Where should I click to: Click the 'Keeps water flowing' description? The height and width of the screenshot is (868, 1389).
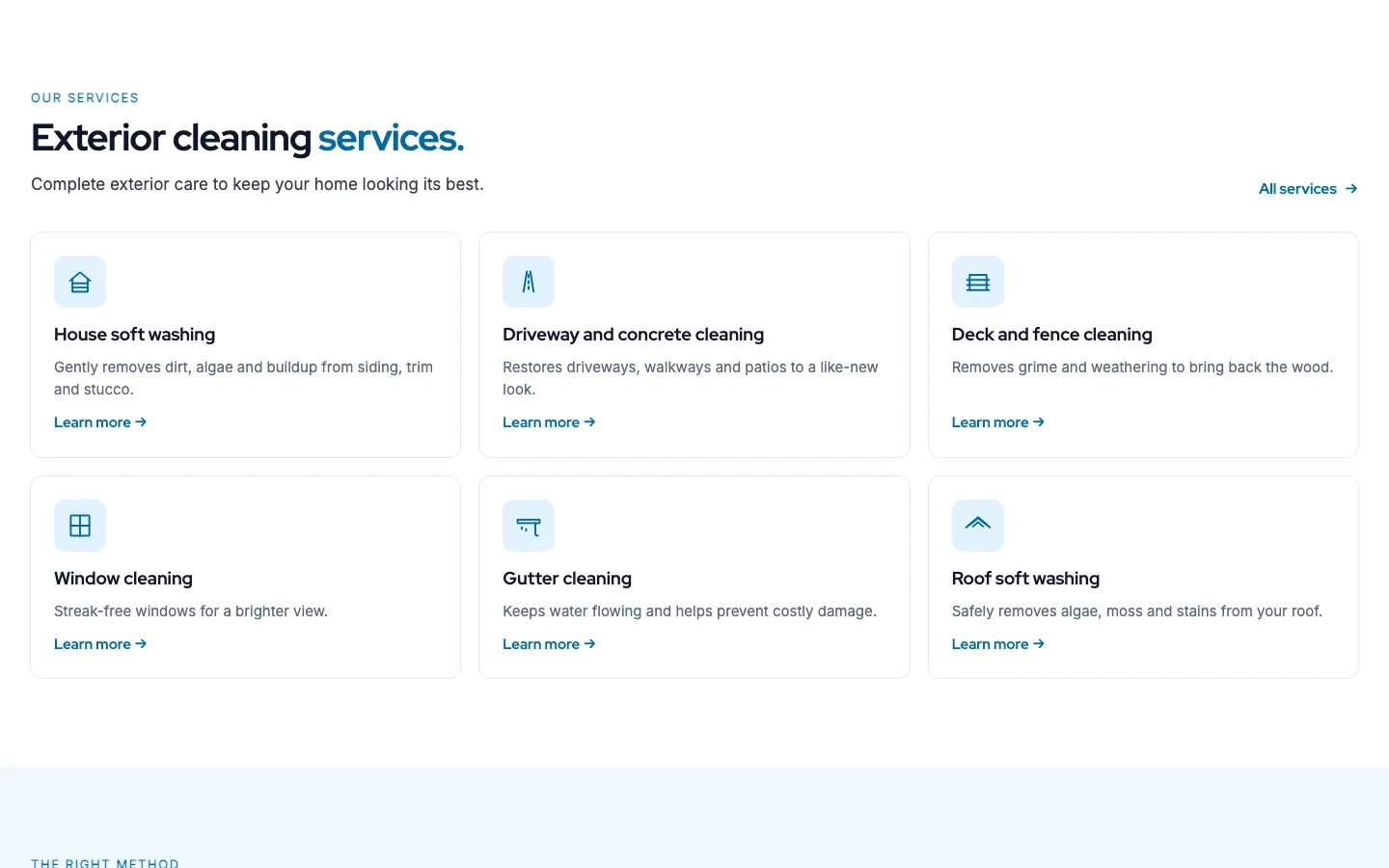pos(690,611)
